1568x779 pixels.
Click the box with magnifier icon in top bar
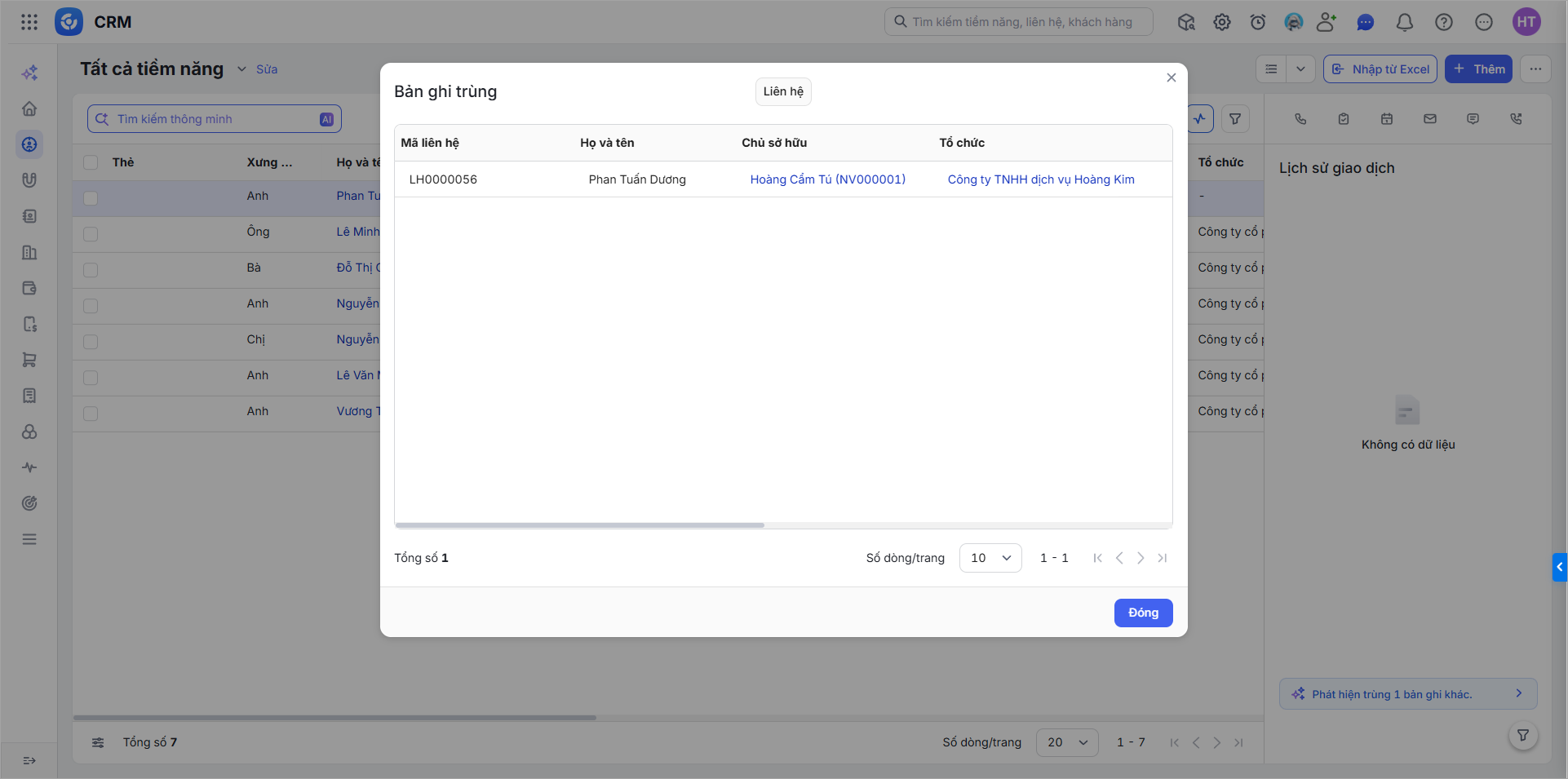point(1186,22)
